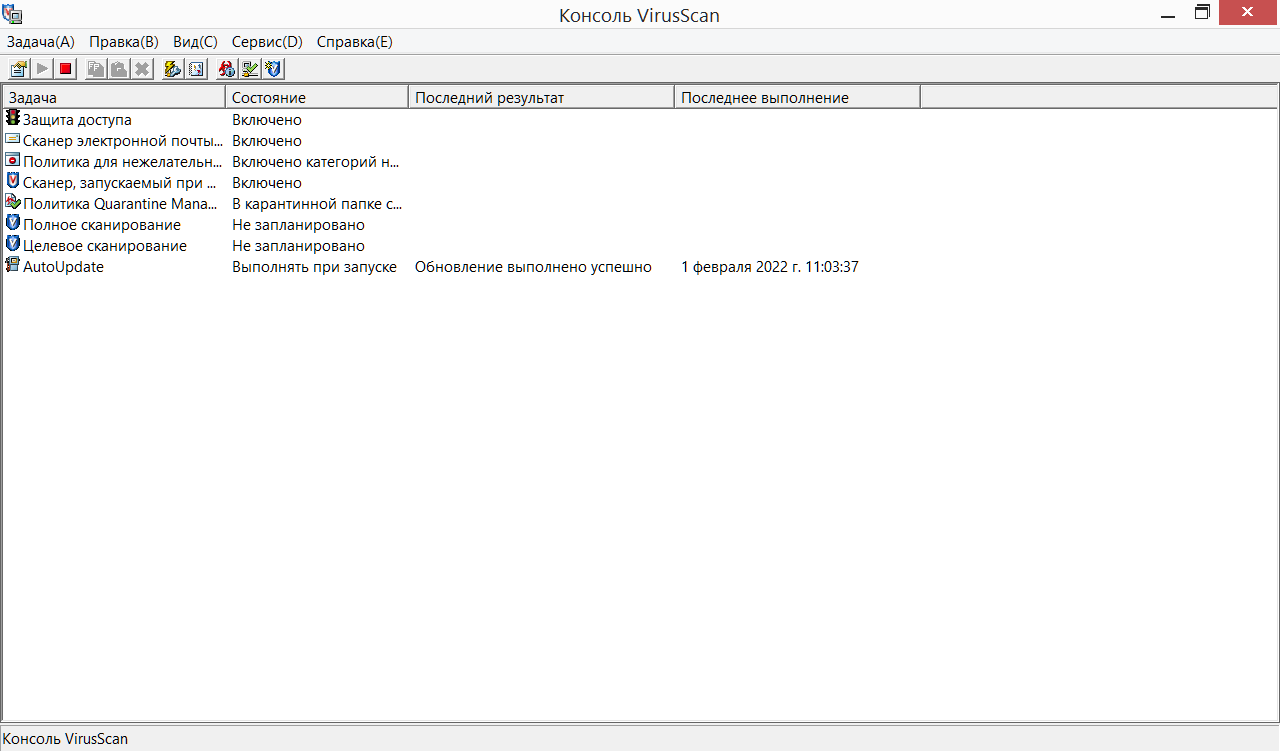
Task: Select the Полное сканирование task
Action: click(x=102, y=225)
